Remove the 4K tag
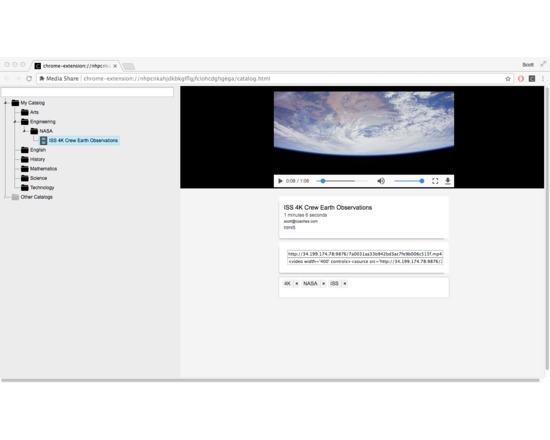550x440 pixels. (x=297, y=284)
